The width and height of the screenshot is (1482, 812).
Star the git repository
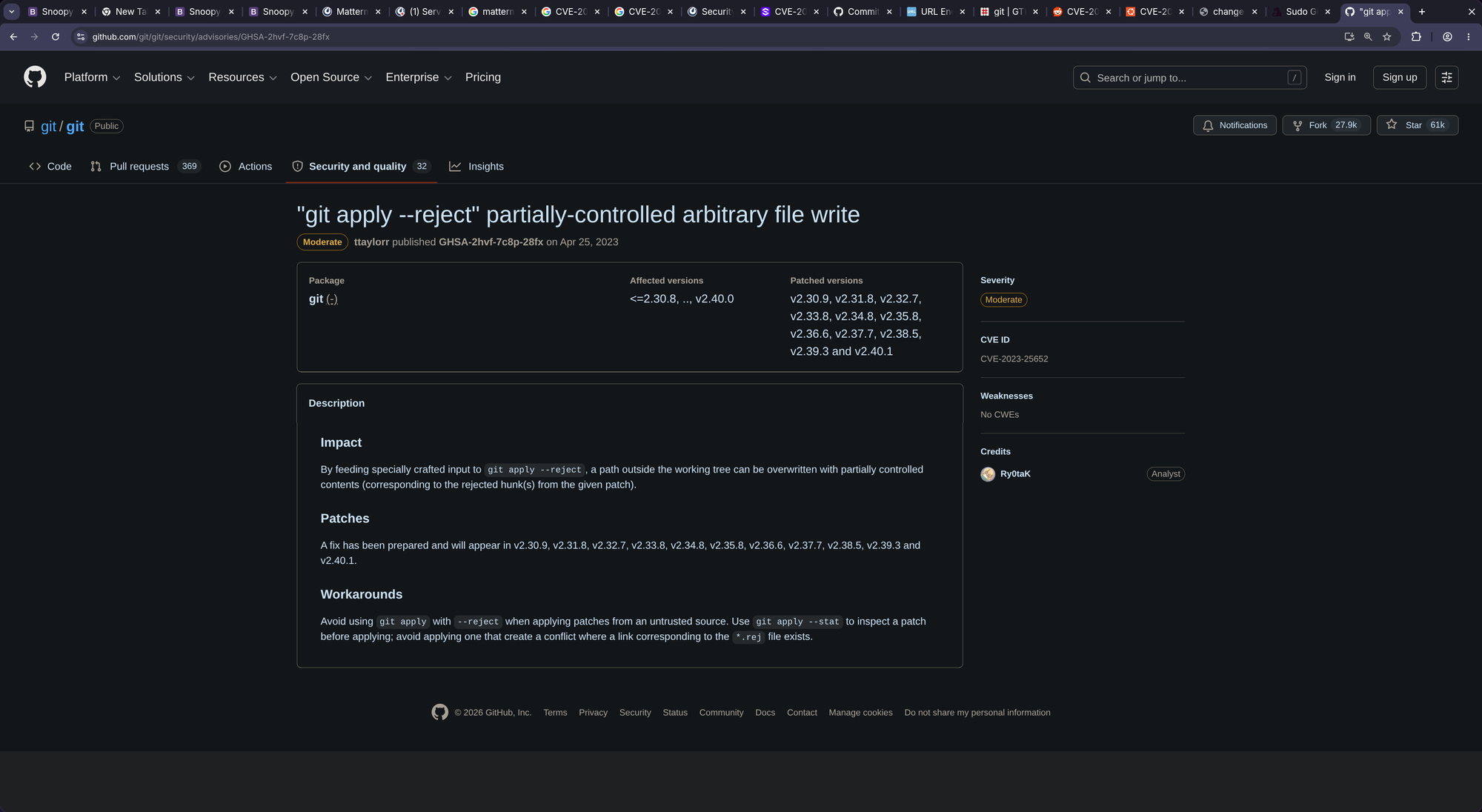(x=1417, y=125)
